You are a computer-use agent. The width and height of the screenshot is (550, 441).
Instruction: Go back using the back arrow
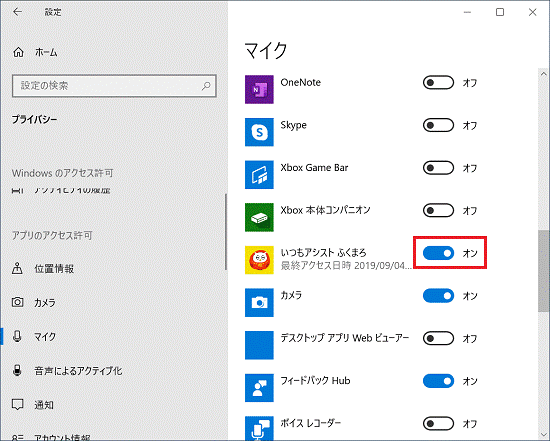click(x=17, y=12)
